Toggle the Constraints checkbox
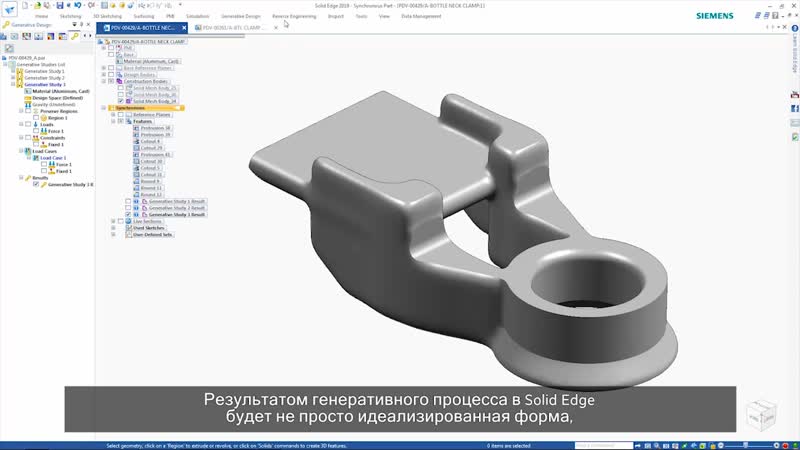 click(28, 138)
